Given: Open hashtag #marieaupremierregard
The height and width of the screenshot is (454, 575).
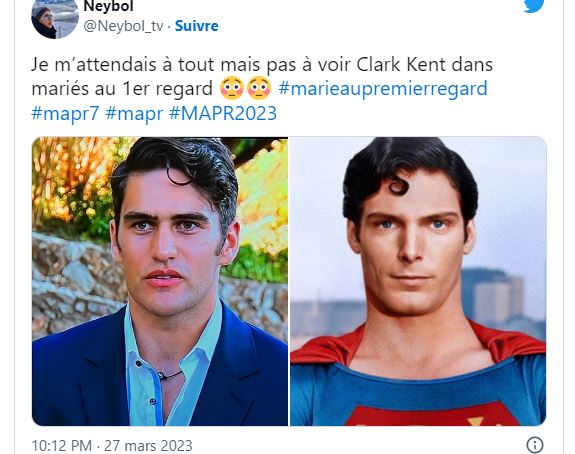Looking at the screenshot, I should point(383,89).
